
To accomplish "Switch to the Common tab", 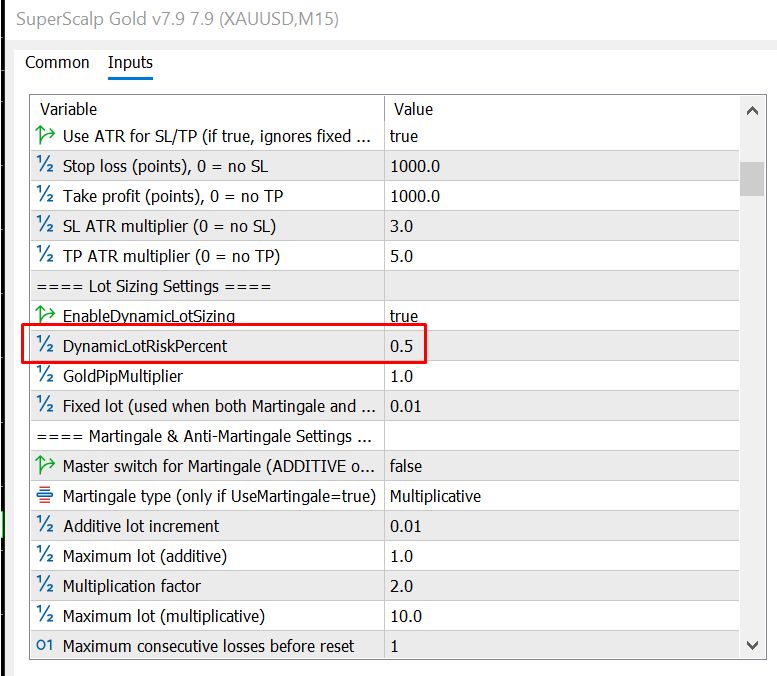I will point(57,62).
